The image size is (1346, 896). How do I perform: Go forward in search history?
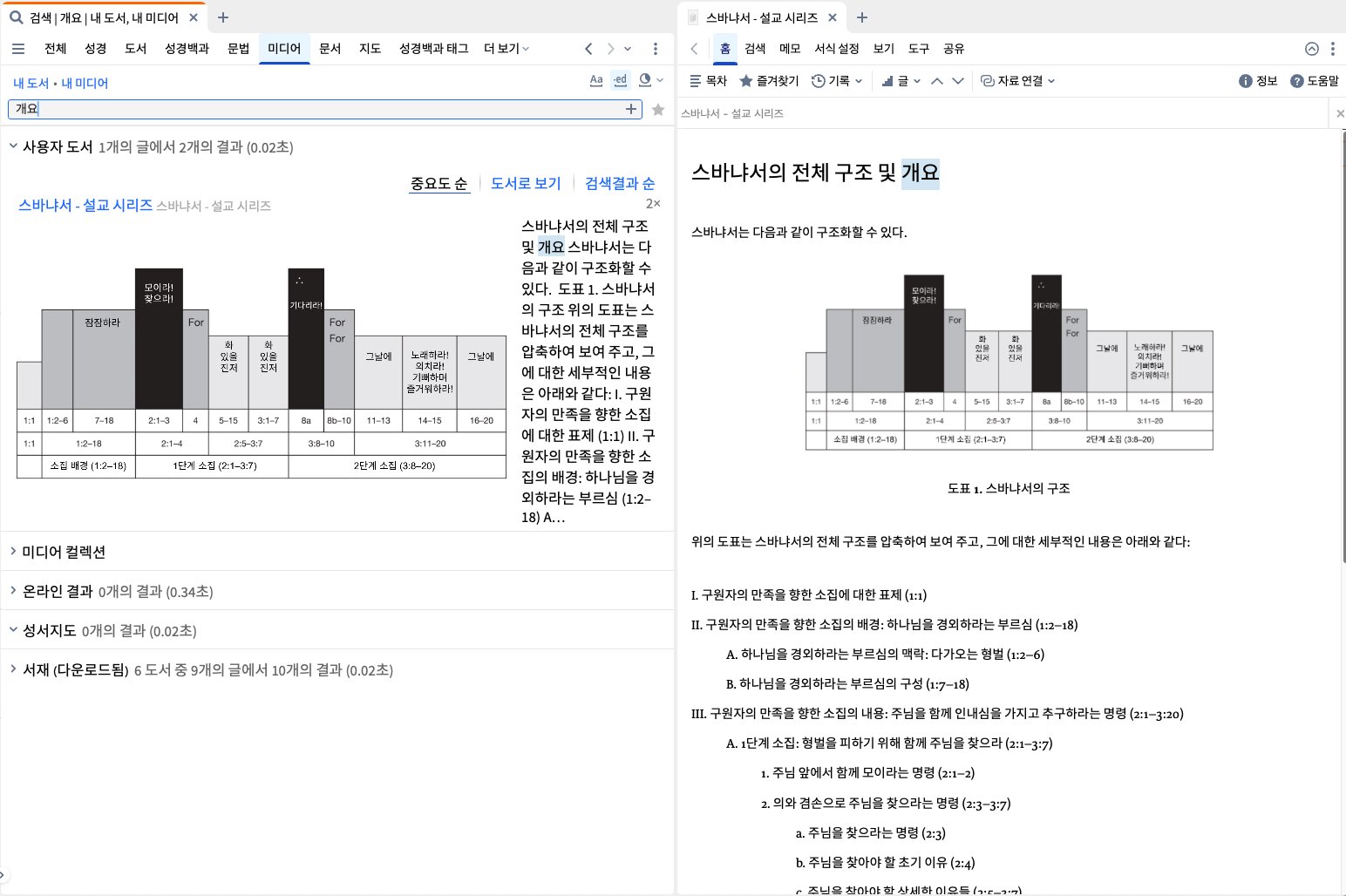coord(610,49)
